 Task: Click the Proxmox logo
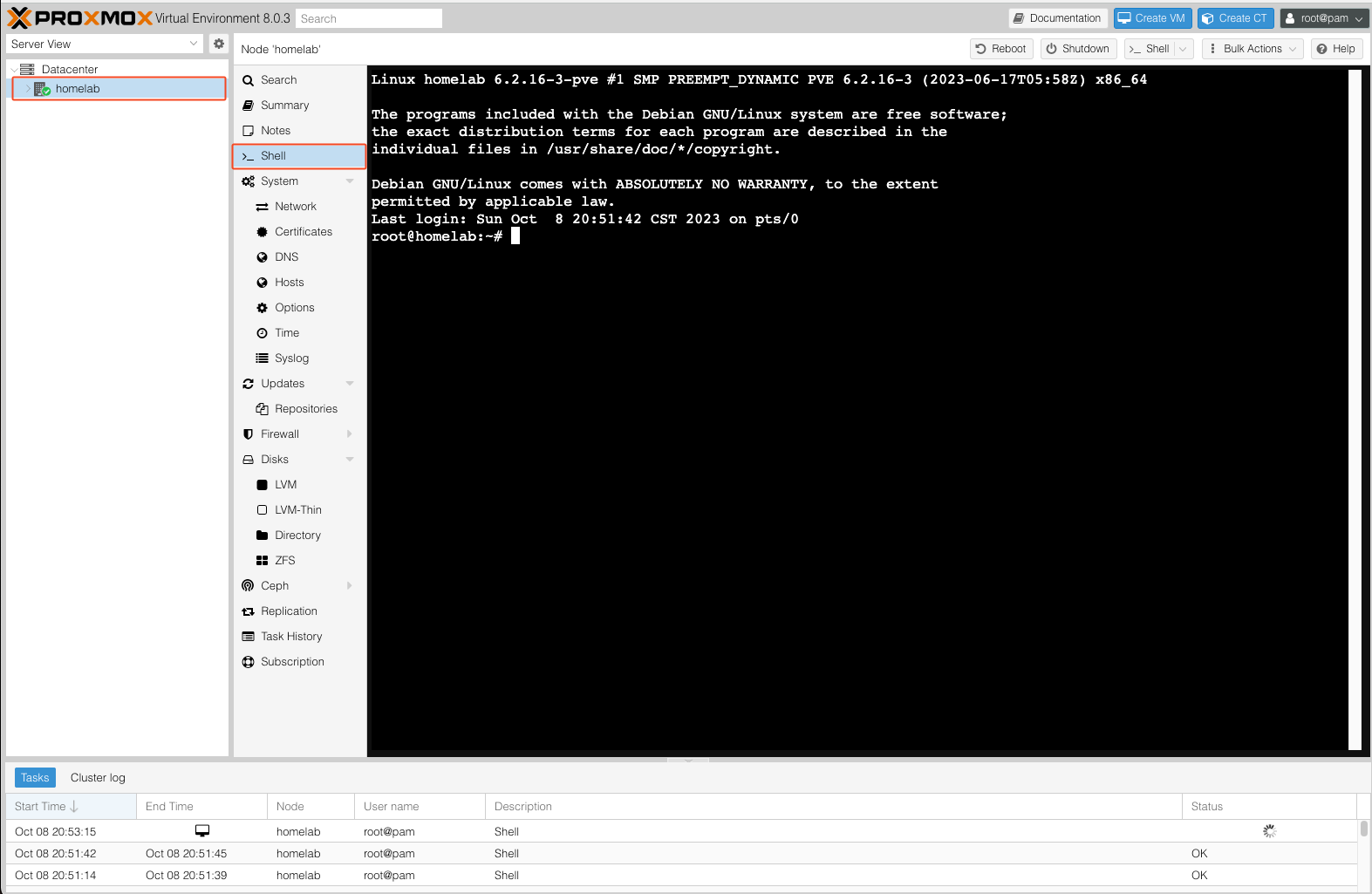click(80, 18)
